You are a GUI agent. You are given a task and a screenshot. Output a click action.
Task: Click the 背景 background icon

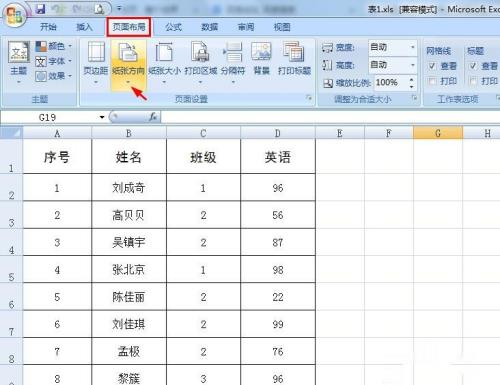click(261, 52)
